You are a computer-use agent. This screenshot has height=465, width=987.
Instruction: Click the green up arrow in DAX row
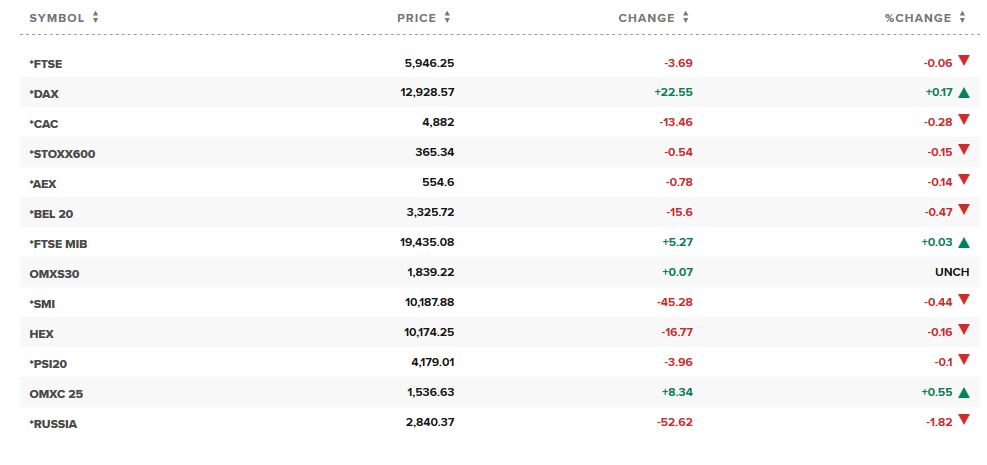click(964, 92)
